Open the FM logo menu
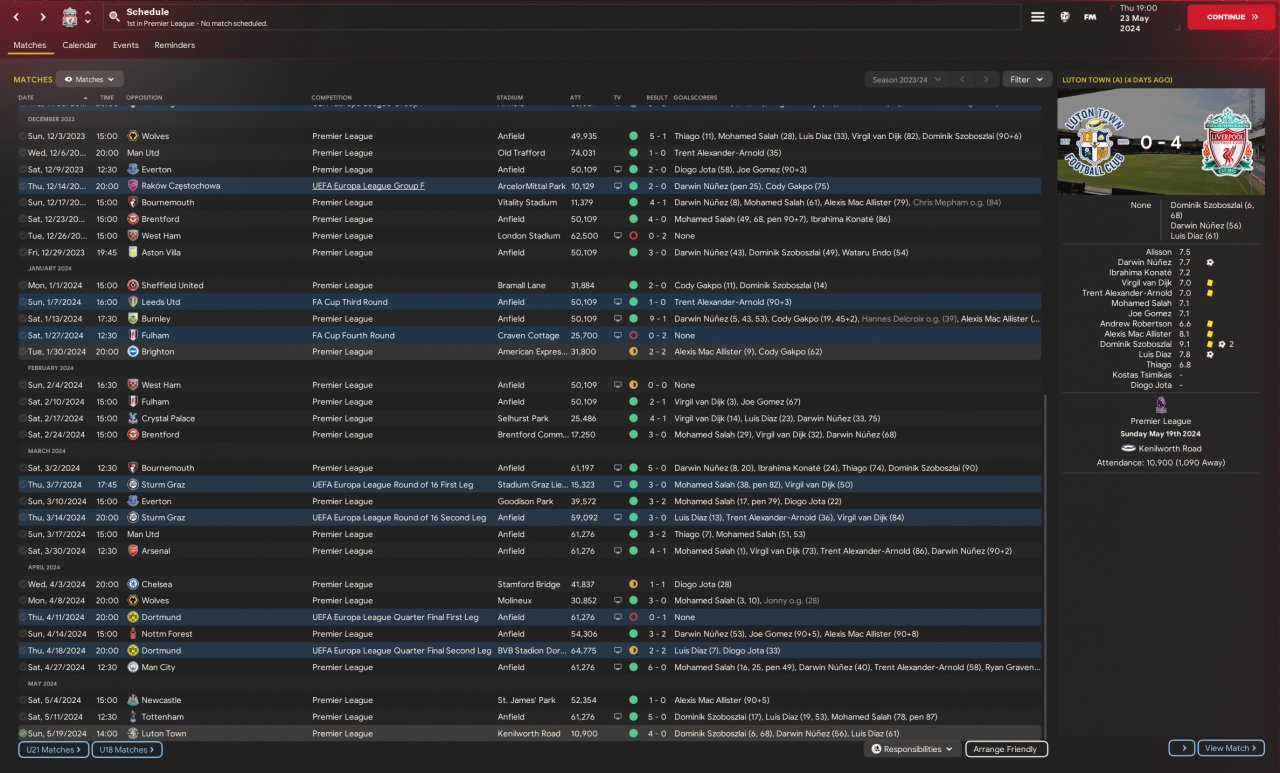The image size is (1280, 773). tap(1090, 17)
